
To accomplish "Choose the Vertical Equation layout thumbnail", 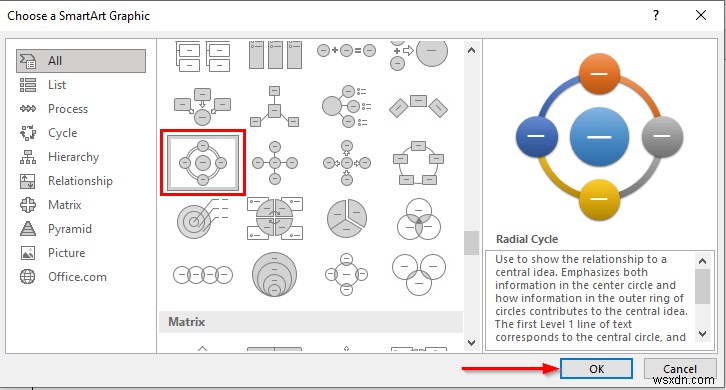I will [x=419, y=55].
